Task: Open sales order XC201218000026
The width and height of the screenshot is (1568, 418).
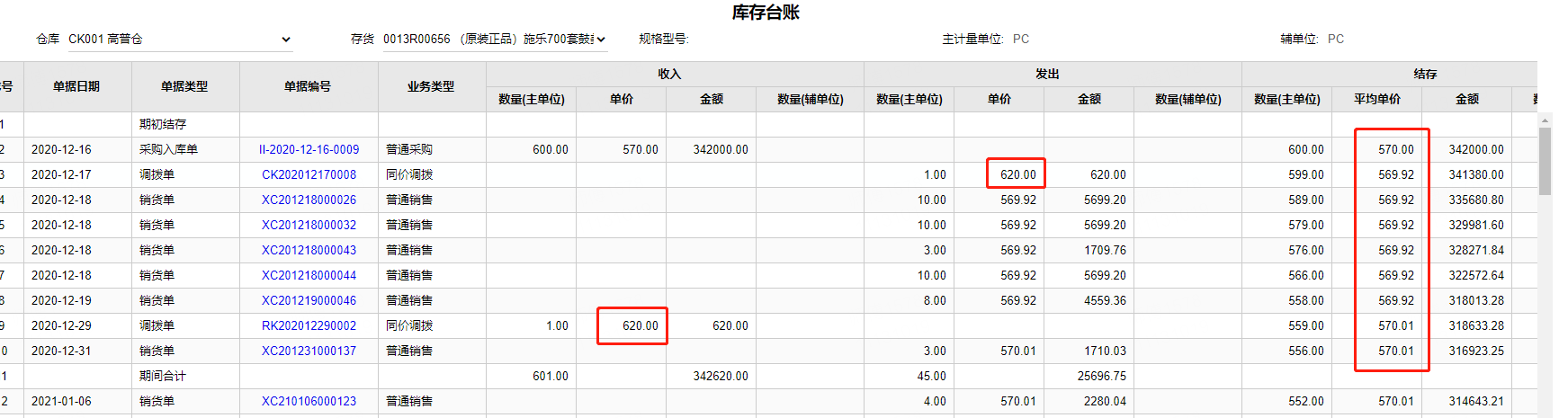Action: [309, 200]
